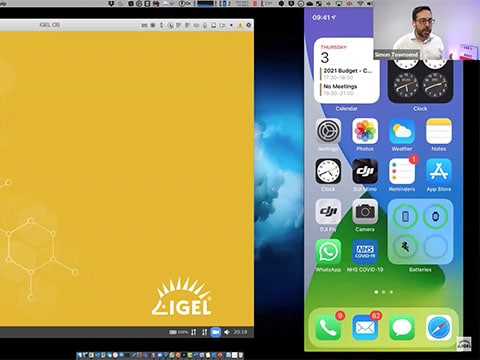Tap the Phone icon in dock

click(328, 327)
